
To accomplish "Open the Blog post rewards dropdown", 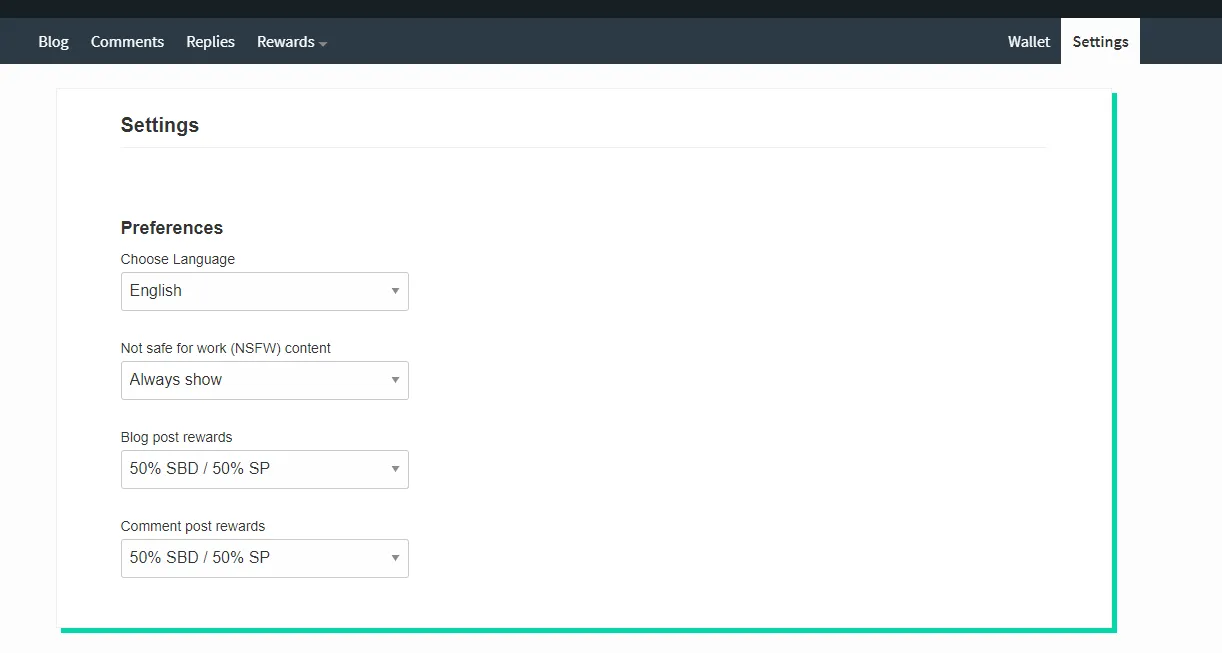I will pos(265,469).
